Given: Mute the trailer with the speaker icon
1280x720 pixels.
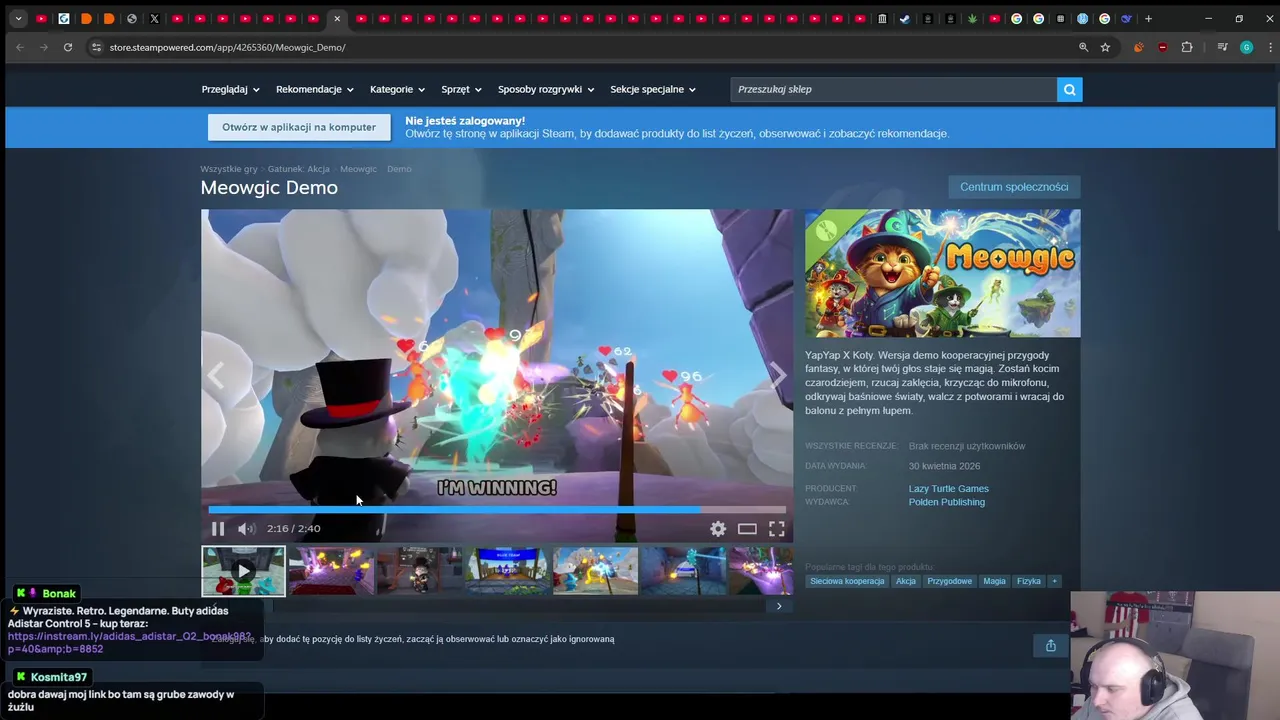Looking at the screenshot, I should click(x=246, y=529).
